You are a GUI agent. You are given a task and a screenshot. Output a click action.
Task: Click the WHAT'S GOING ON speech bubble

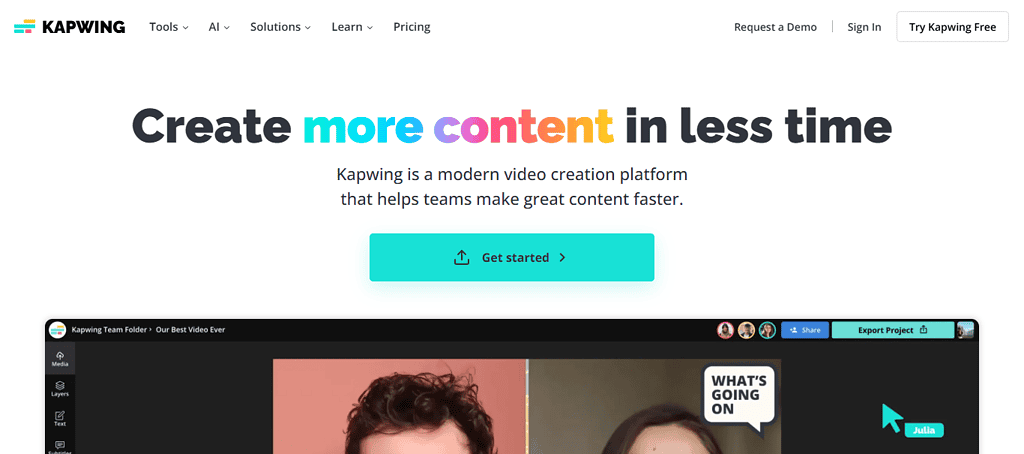739,397
